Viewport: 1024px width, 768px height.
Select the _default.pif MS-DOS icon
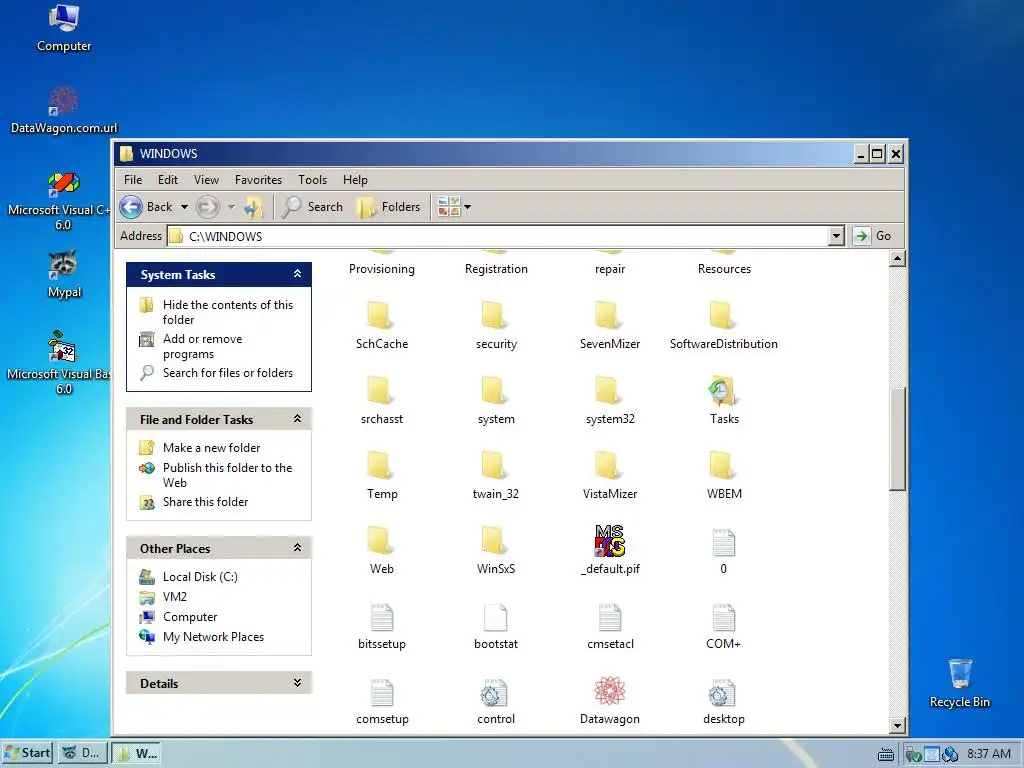[x=609, y=541]
